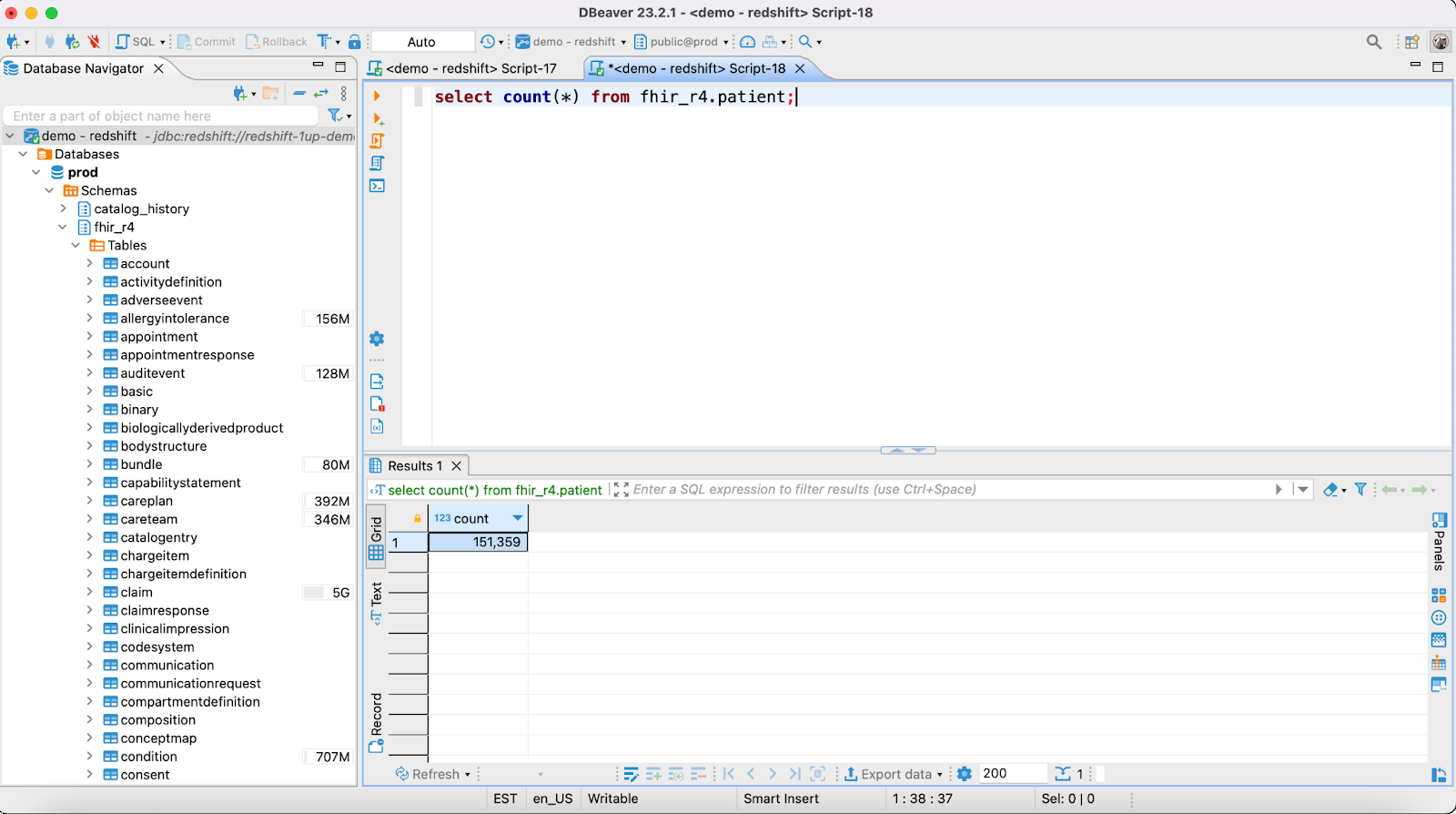Open Export data dropdown arrow
This screenshot has height=814, width=1456.
coord(940,775)
